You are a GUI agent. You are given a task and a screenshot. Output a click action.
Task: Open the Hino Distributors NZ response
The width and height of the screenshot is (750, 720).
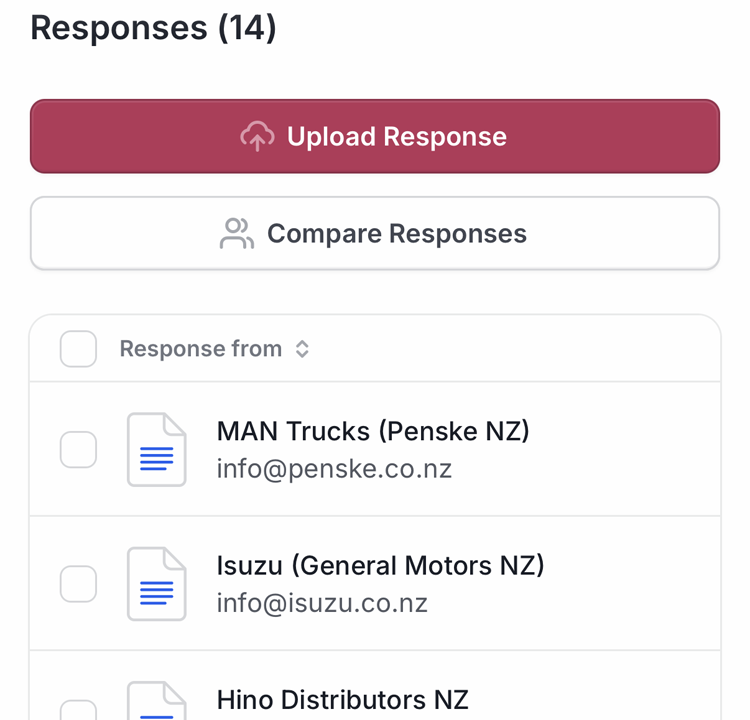[342, 699]
